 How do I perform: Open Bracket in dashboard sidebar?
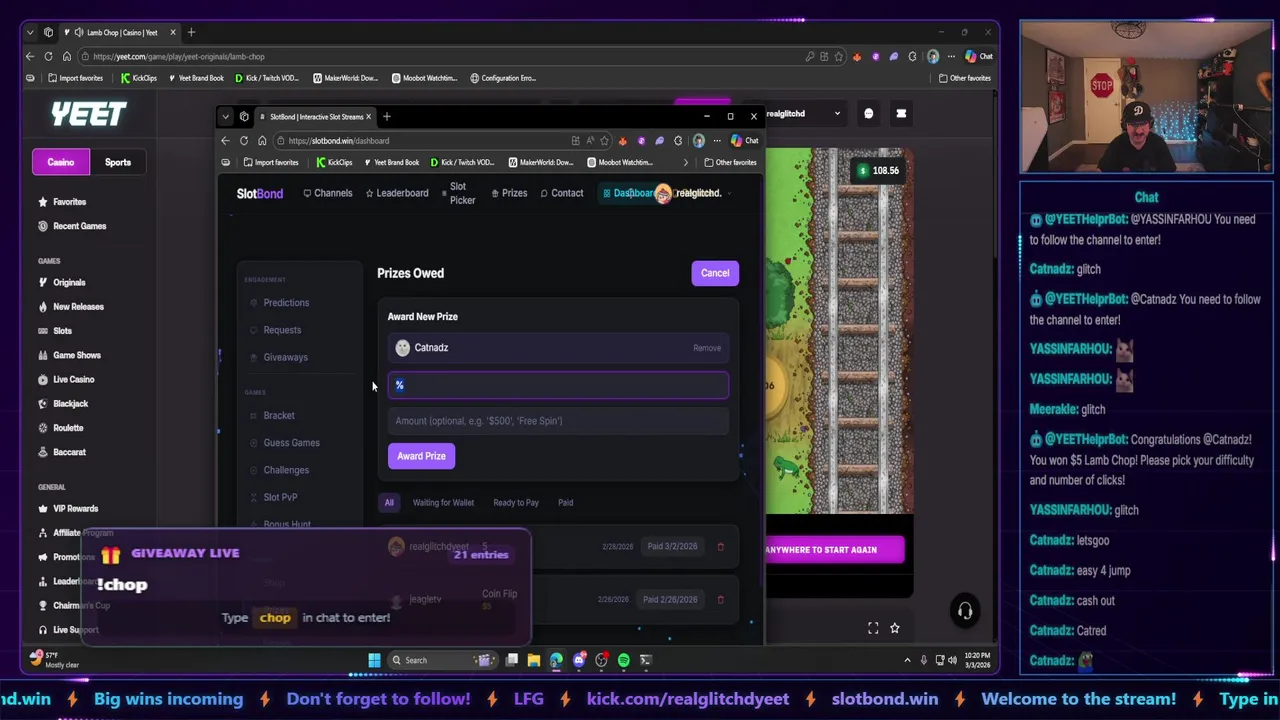pyautogui.click(x=279, y=416)
